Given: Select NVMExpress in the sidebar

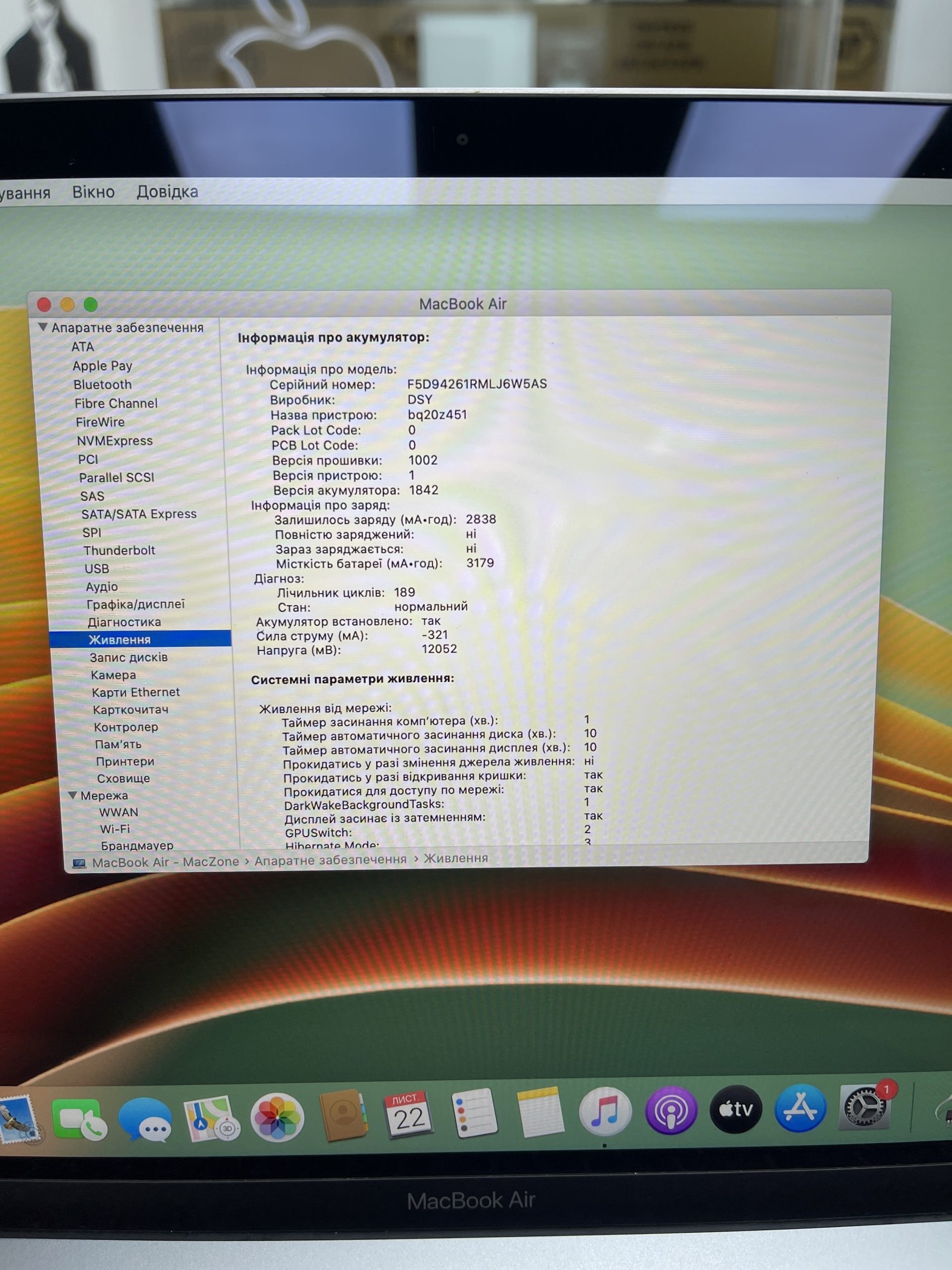Looking at the screenshot, I should click(x=115, y=441).
